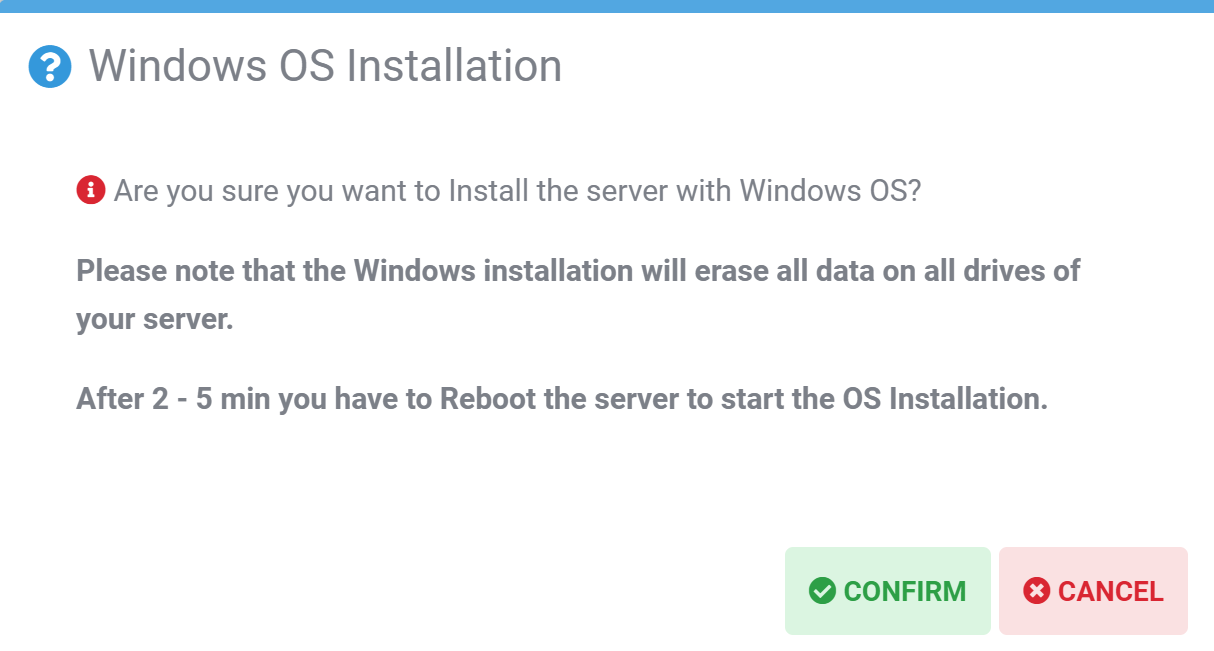Click the "After 2 - 5 min" instruction text
1214x651 pixels.
(x=561, y=399)
